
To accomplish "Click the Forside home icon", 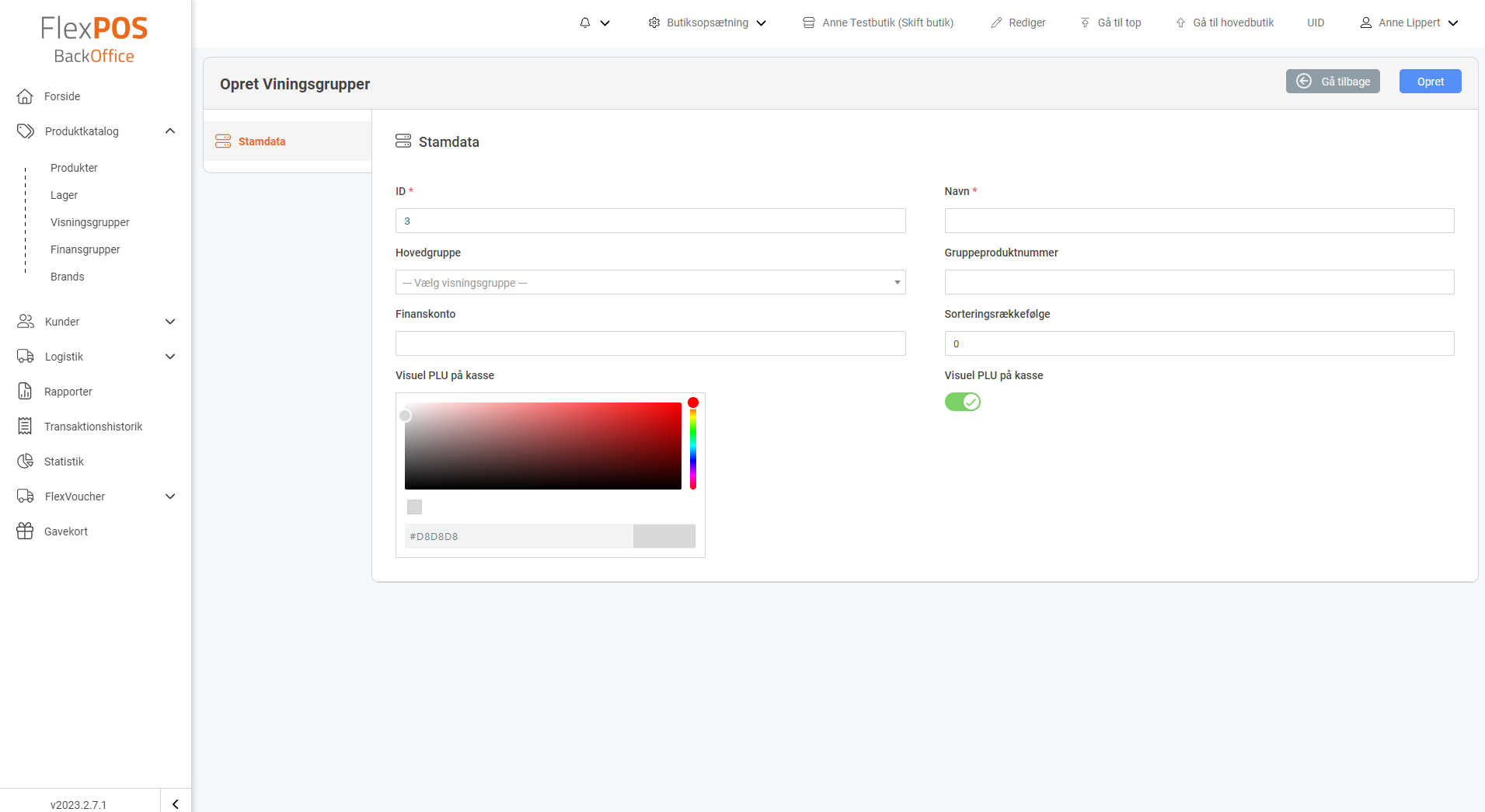I will coord(26,96).
